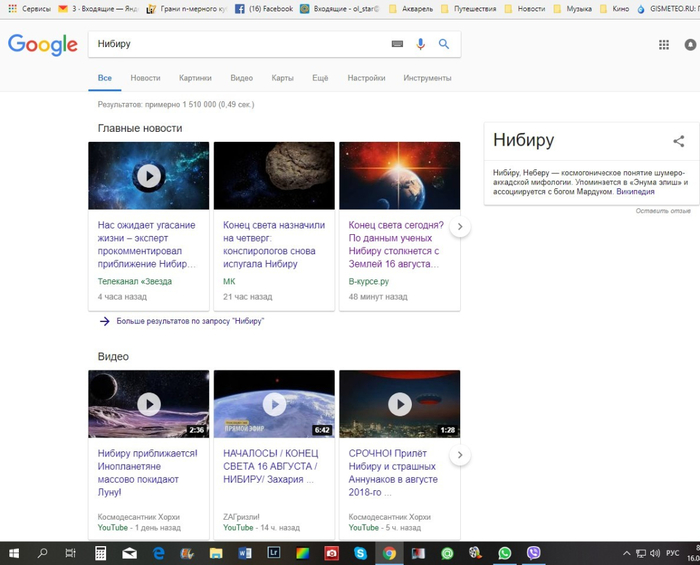Open Viber from taskbar

coord(533,553)
